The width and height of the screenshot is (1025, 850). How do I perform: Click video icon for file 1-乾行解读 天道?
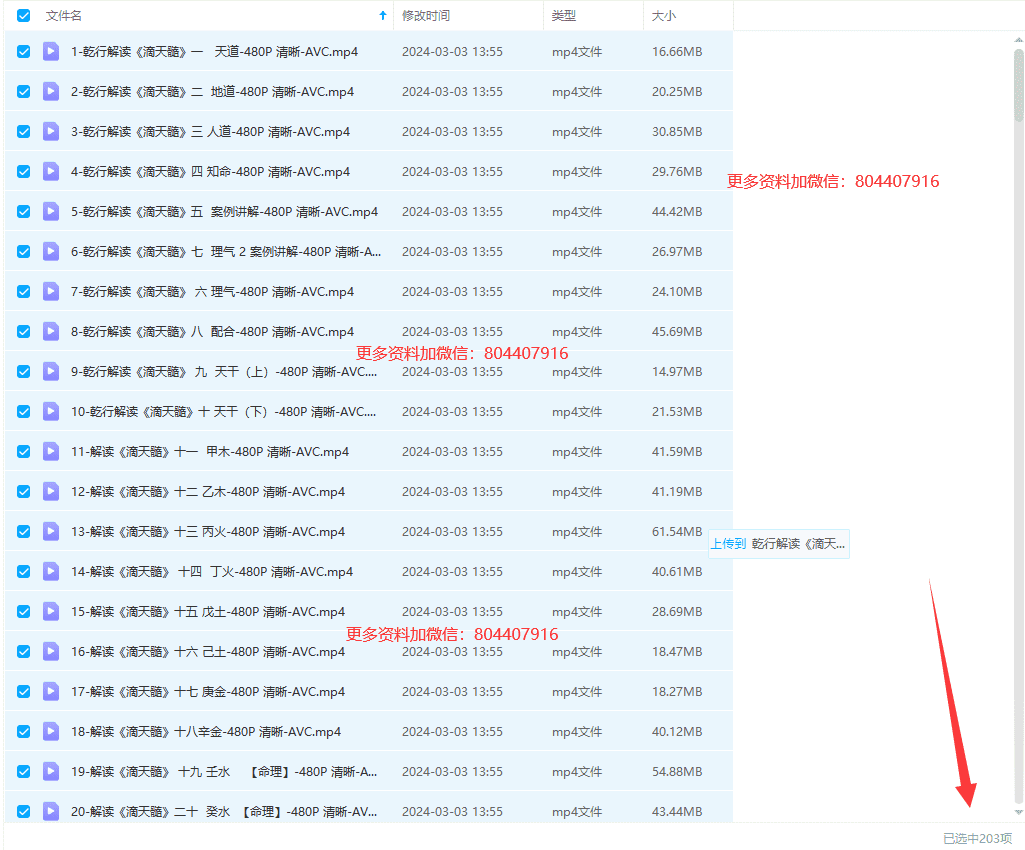tap(51, 52)
